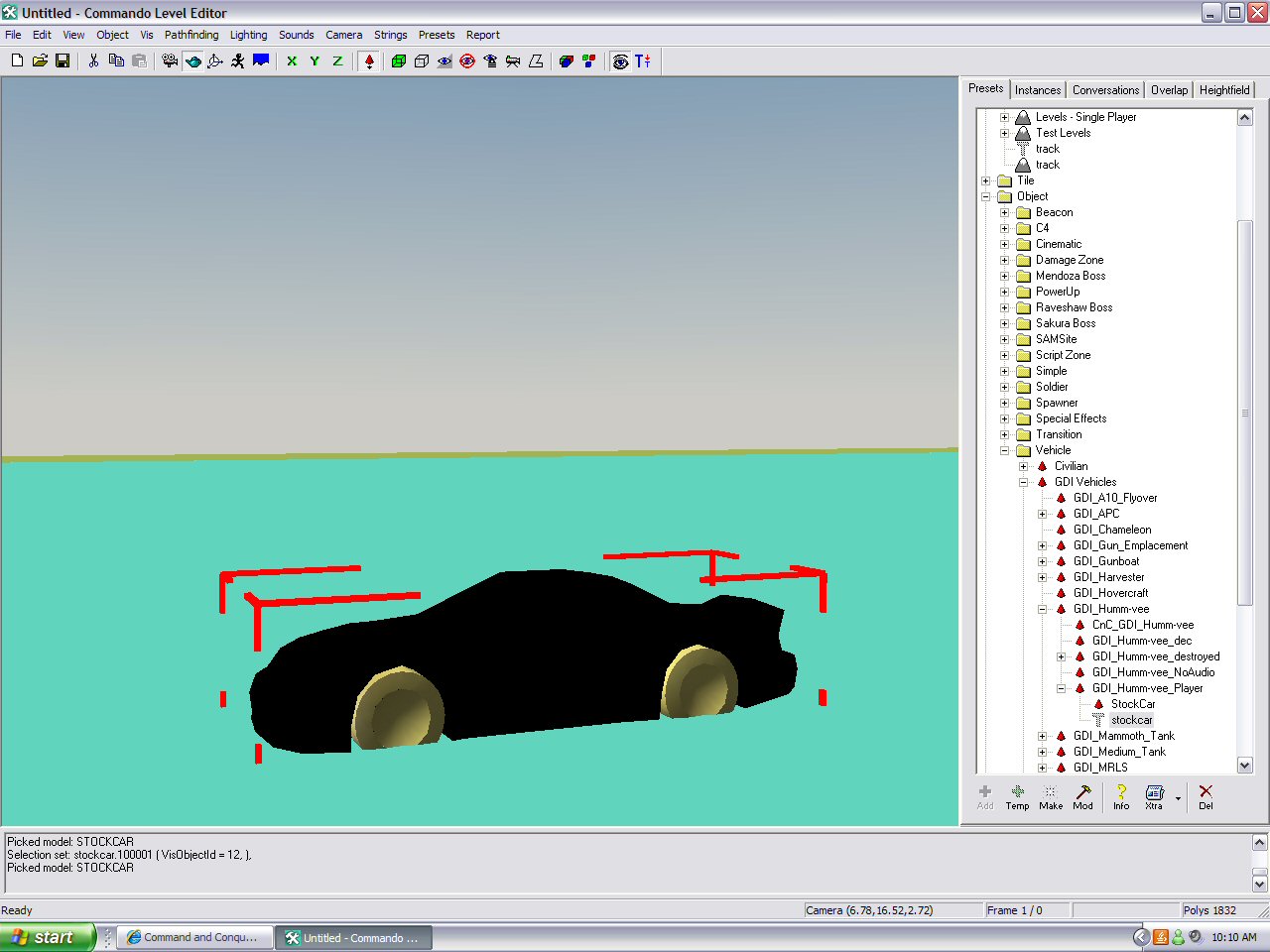Viewport: 1270px width, 952px height.
Task: Select the camera mode toolbar icon
Action: 170,60
